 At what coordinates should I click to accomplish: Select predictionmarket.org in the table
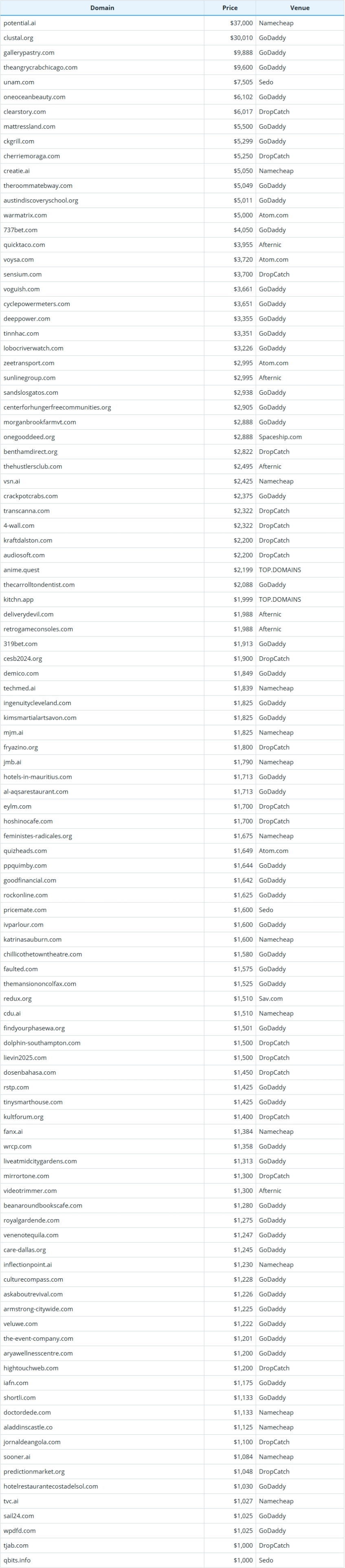(34, 1471)
